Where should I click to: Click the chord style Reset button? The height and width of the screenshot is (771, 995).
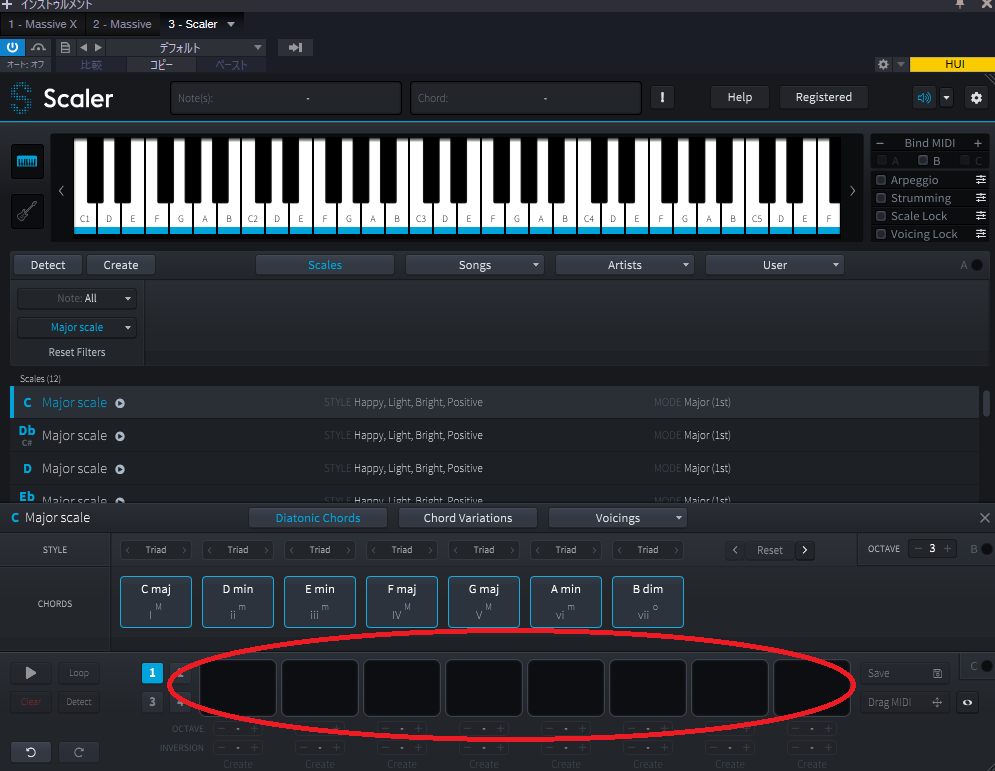click(x=770, y=550)
